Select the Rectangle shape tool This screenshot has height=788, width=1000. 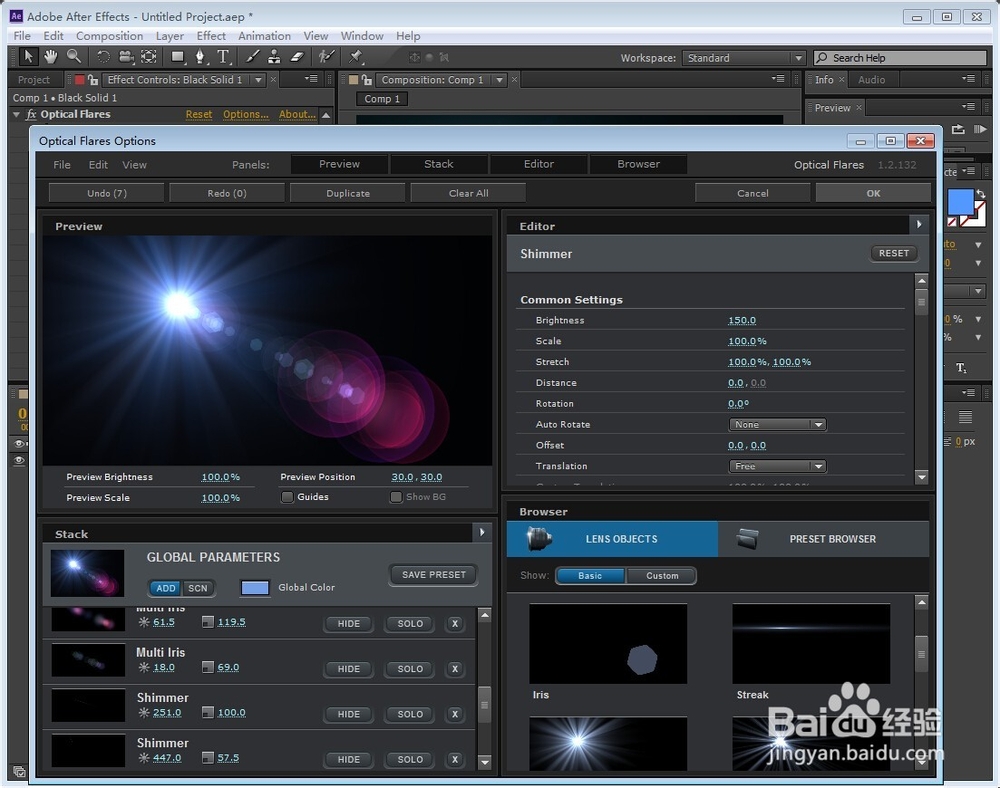tap(178, 57)
